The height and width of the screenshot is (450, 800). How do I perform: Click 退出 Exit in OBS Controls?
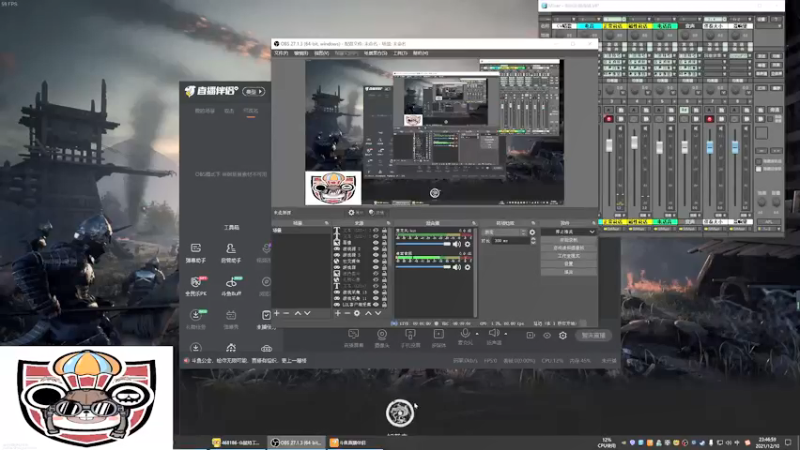568,272
